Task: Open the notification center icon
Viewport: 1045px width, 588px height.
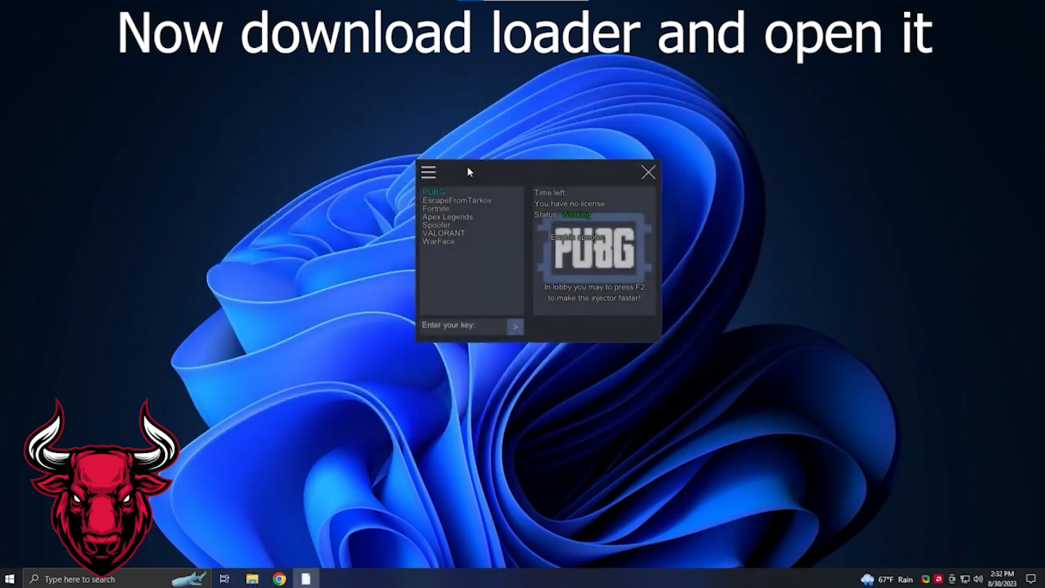Action: coord(1031,579)
